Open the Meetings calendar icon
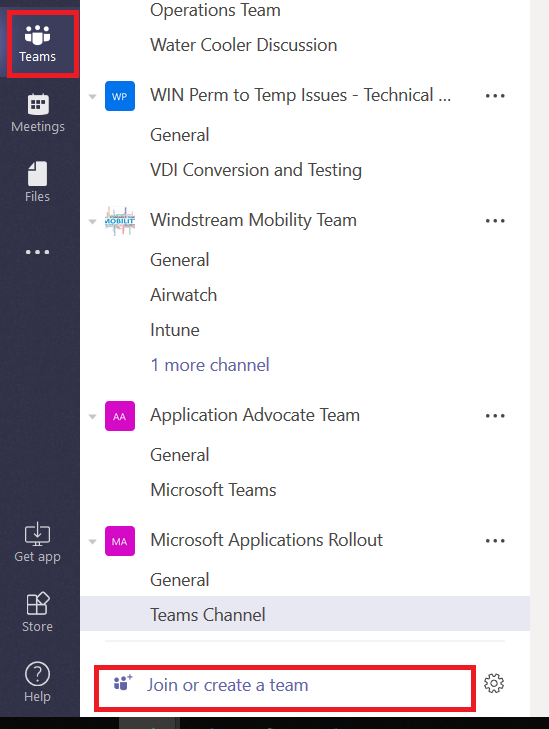This screenshot has height=729, width=549. [x=38, y=104]
